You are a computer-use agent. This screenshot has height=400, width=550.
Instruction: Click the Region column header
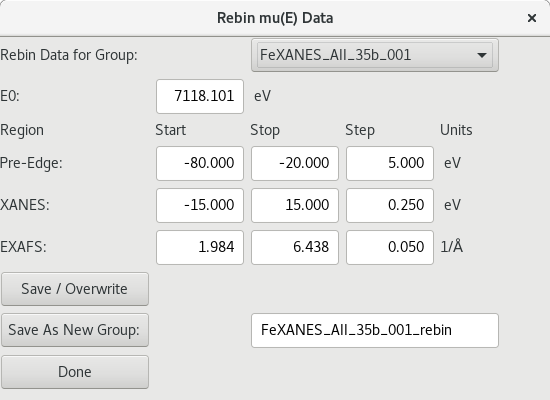[x=22, y=131]
